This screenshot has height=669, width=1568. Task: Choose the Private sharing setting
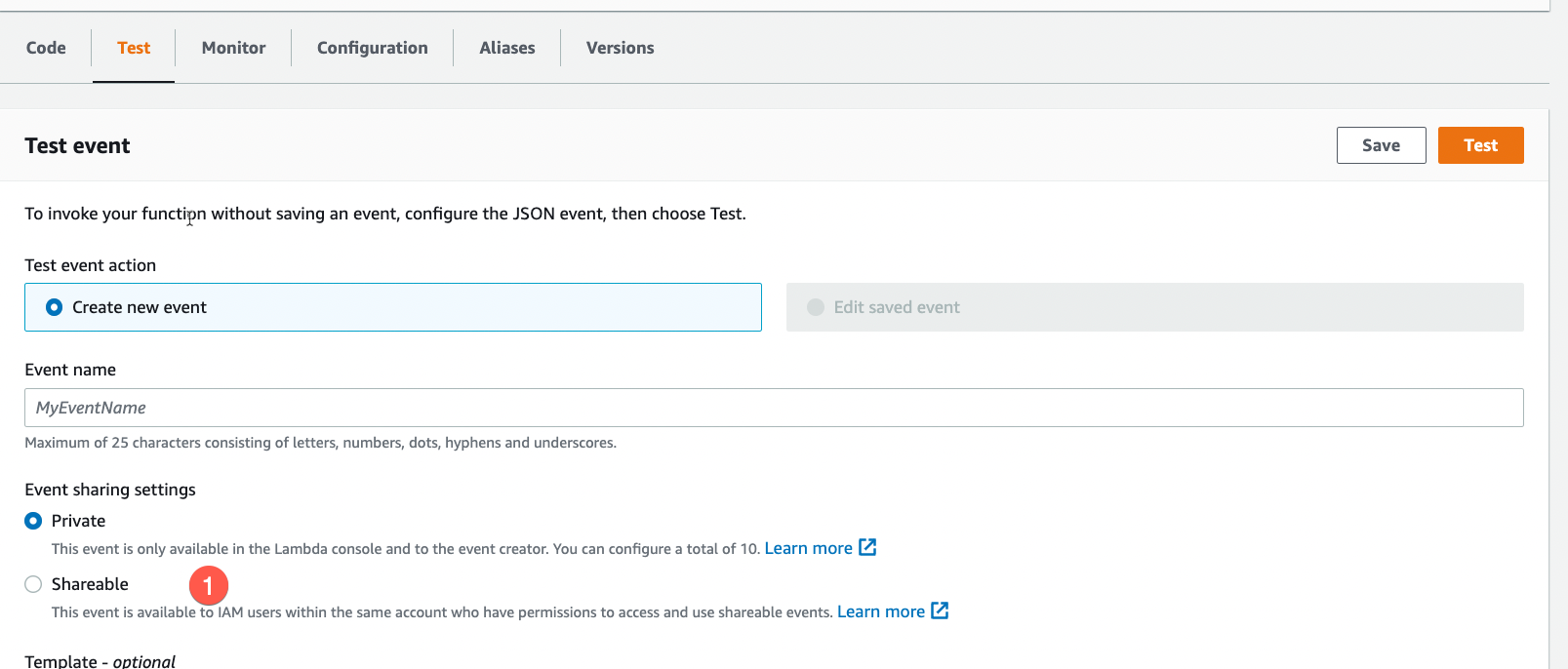(33, 521)
